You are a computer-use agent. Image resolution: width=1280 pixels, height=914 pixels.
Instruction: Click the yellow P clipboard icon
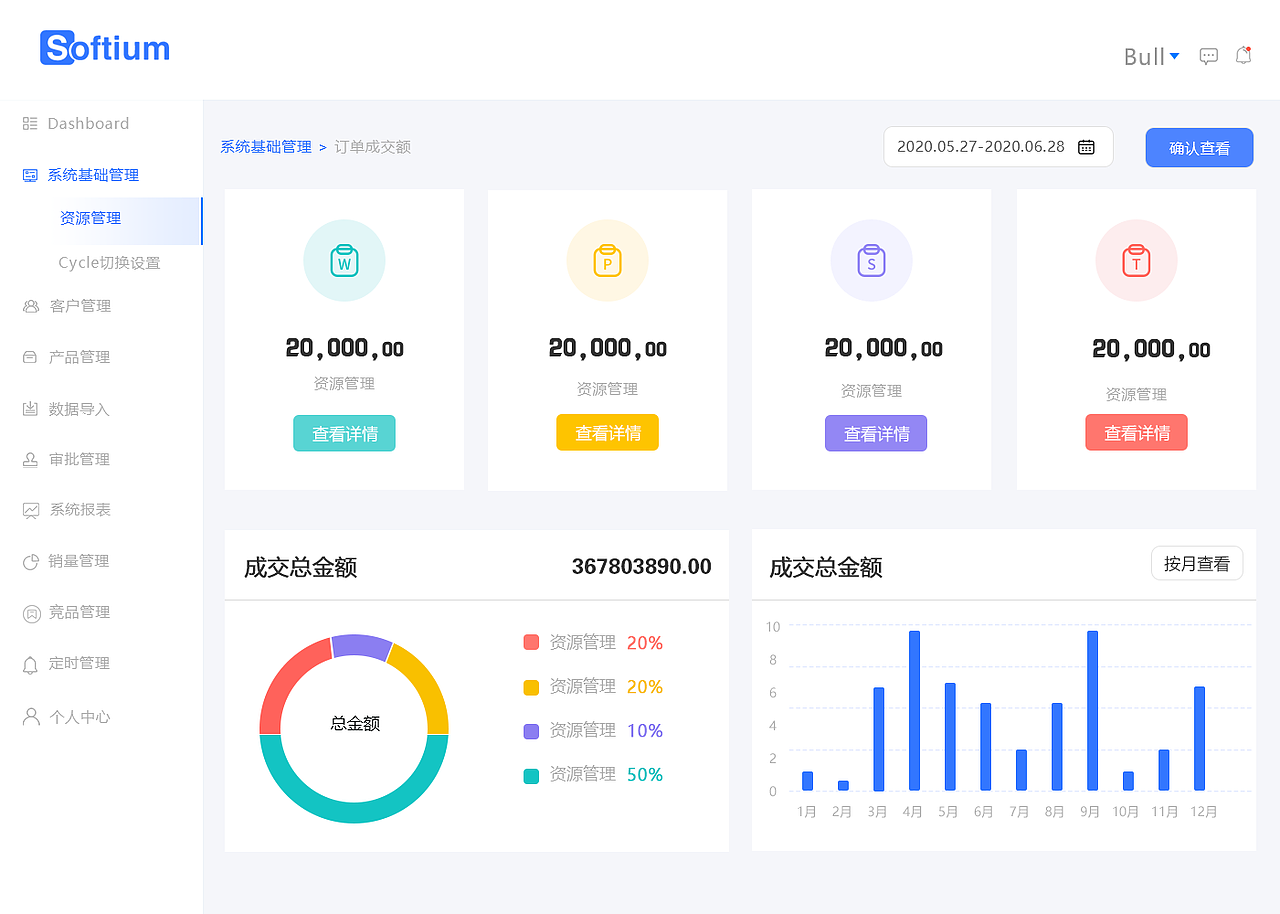607,260
